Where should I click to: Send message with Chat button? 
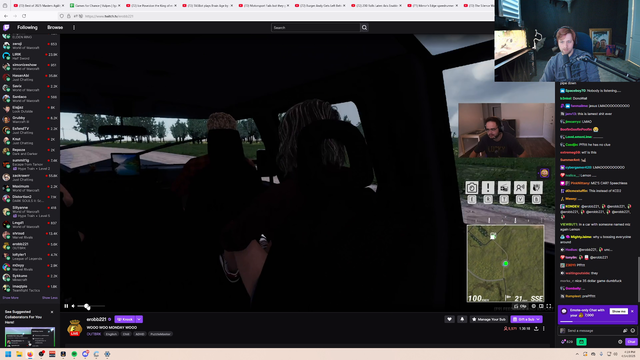click(631, 342)
